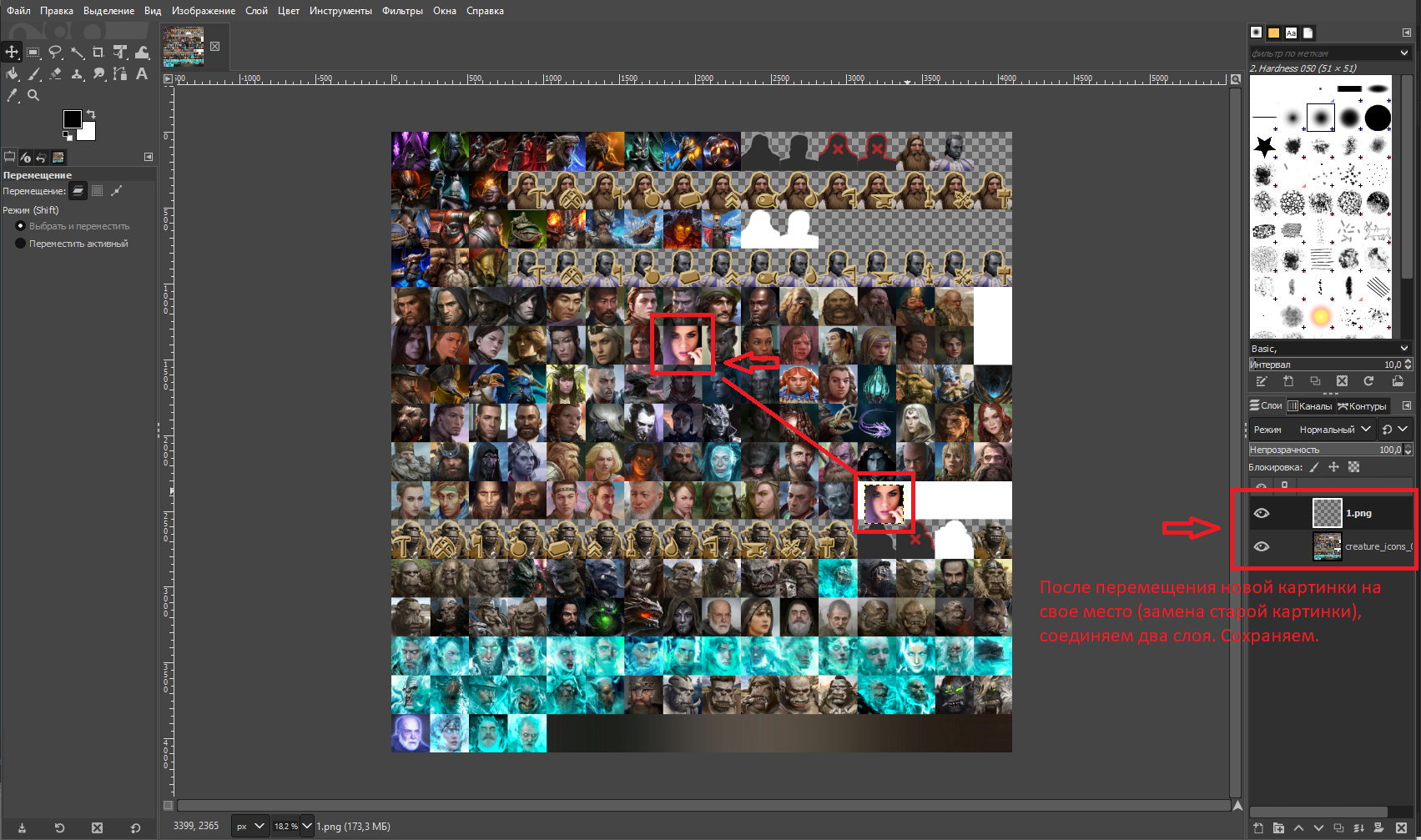This screenshot has width=1421, height=840.
Task: Select the Fuzzy Select magic wand tool
Action: [x=77, y=52]
